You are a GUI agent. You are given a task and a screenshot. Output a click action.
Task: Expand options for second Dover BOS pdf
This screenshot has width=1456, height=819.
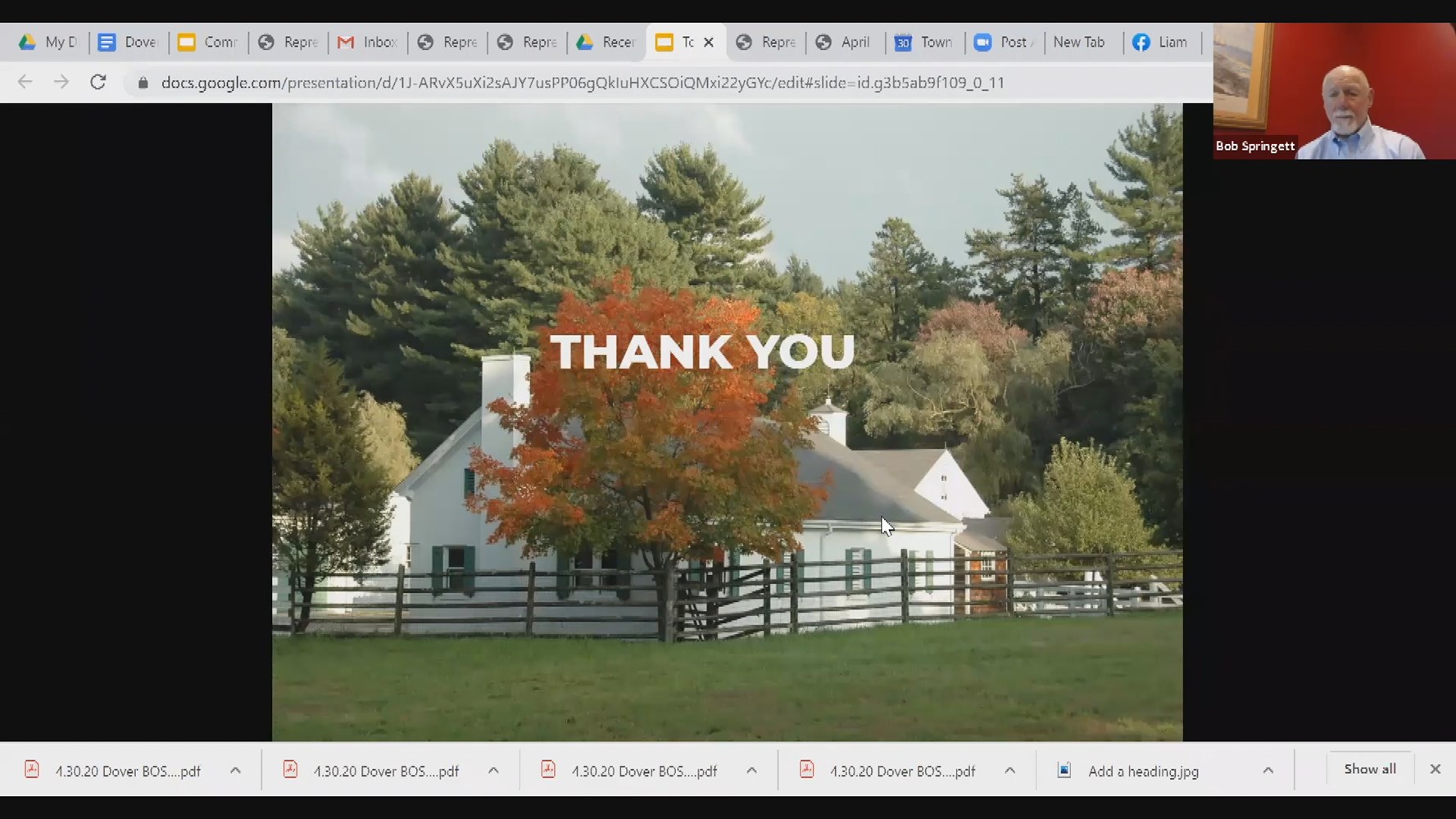tap(493, 771)
